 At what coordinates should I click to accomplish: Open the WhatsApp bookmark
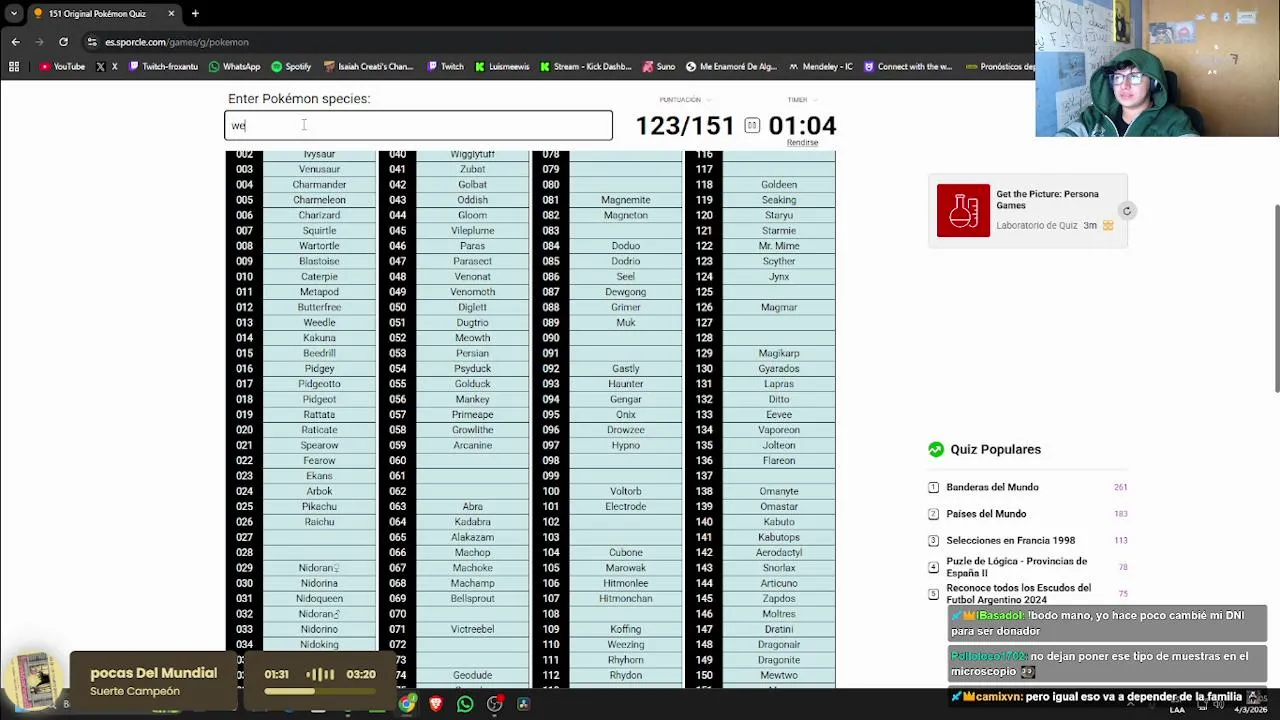tap(234, 67)
